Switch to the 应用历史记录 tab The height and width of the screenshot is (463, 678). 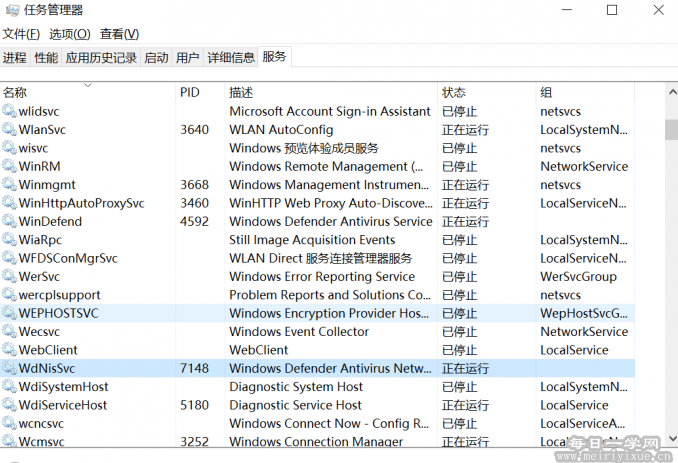click(x=101, y=57)
